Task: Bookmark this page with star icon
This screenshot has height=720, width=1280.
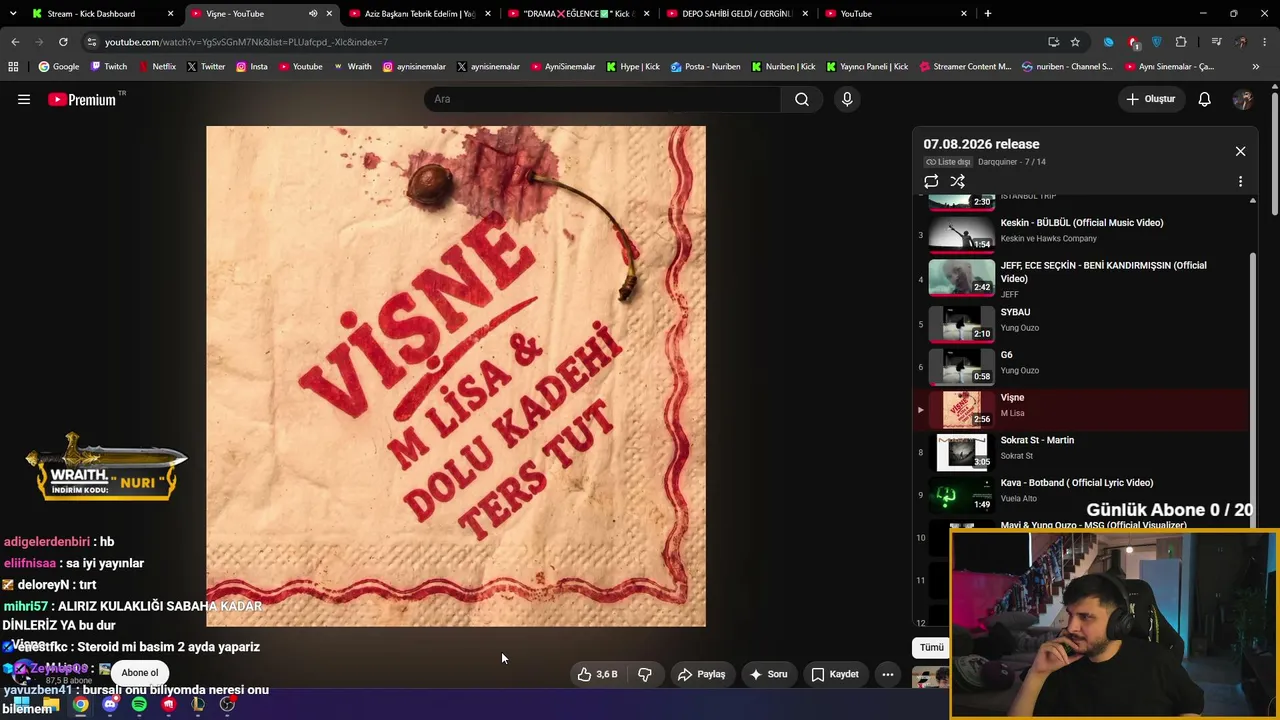Action: (x=1075, y=42)
